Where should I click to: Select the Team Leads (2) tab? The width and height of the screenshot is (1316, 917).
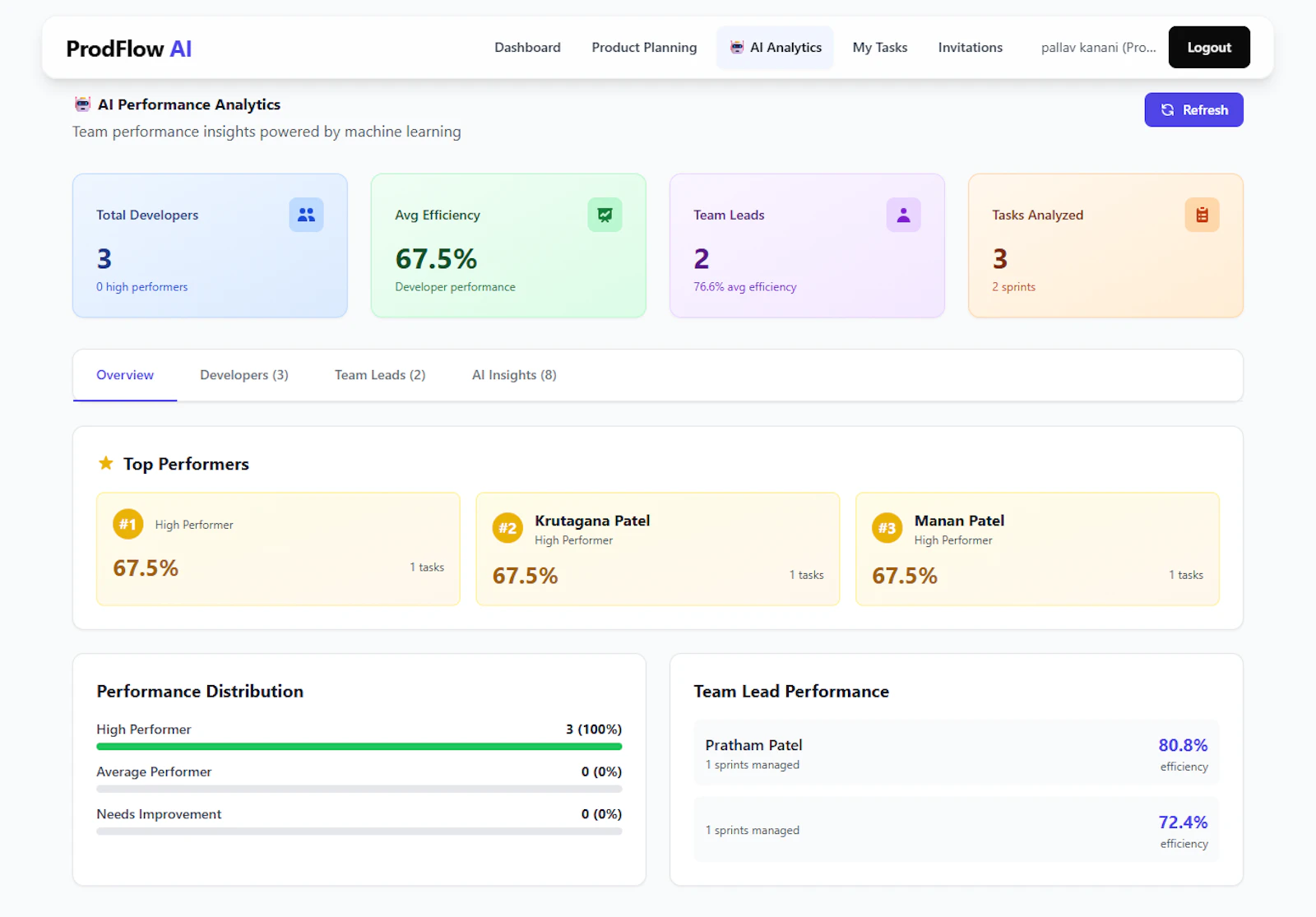[379, 375]
